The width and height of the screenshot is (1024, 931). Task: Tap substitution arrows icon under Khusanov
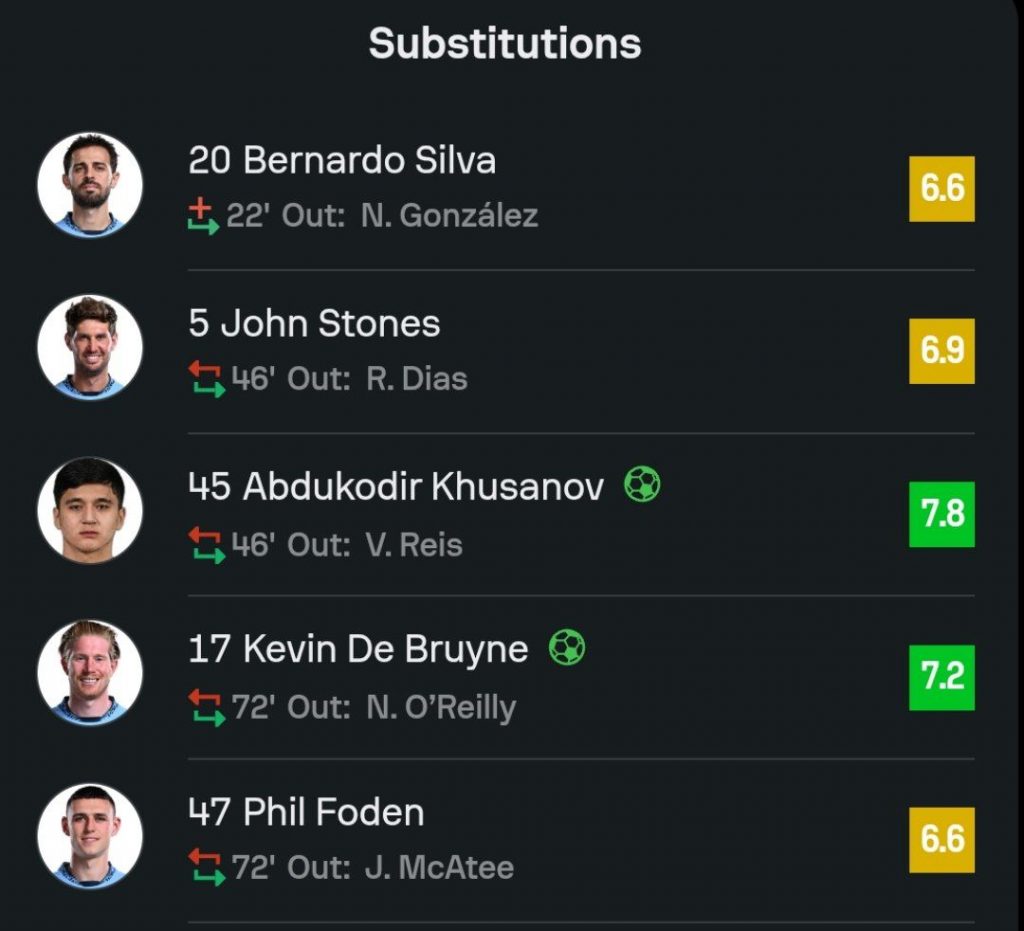click(x=206, y=545)
